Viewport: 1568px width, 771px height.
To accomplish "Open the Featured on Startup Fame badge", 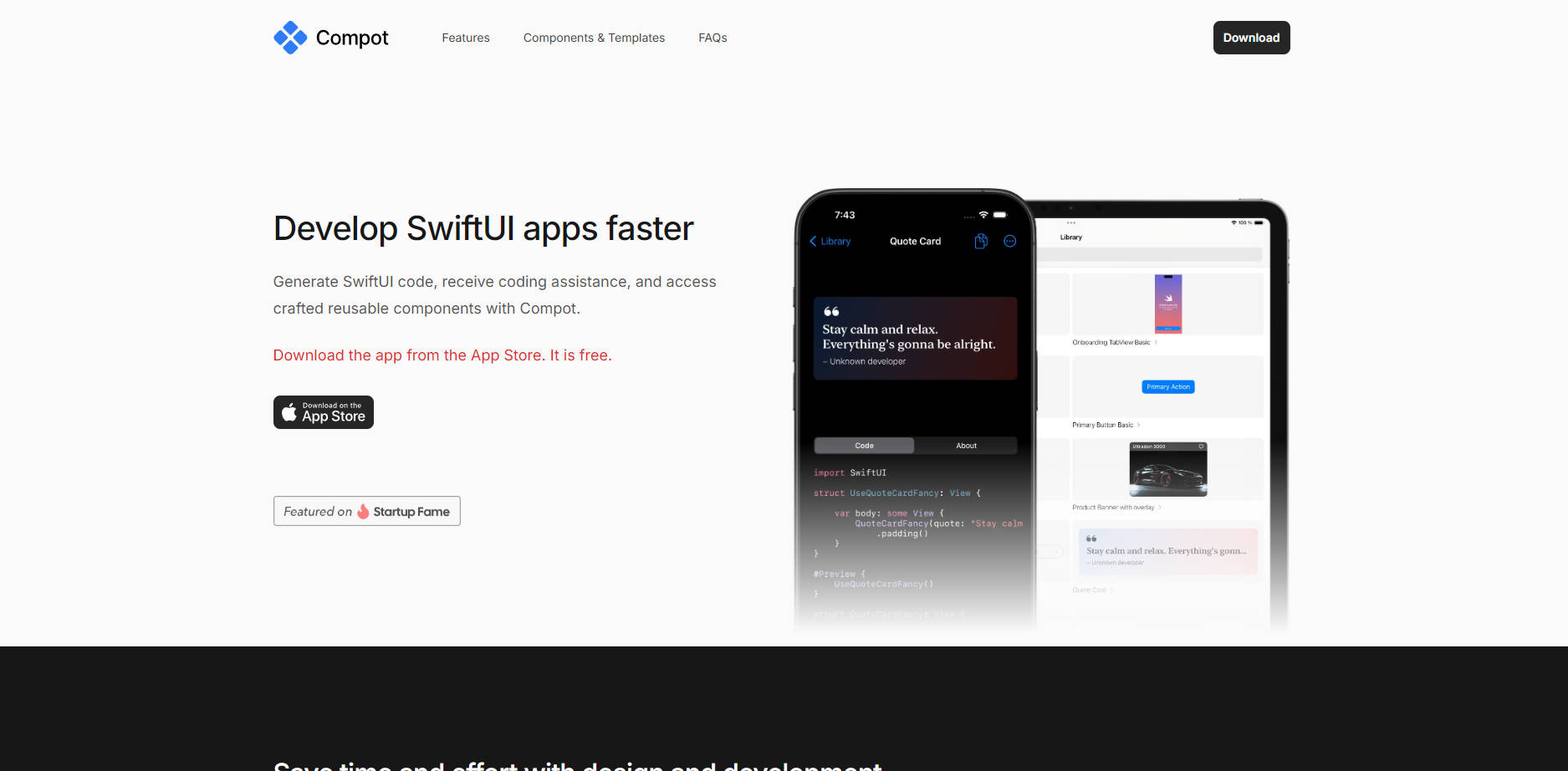I will pos(366,511).
